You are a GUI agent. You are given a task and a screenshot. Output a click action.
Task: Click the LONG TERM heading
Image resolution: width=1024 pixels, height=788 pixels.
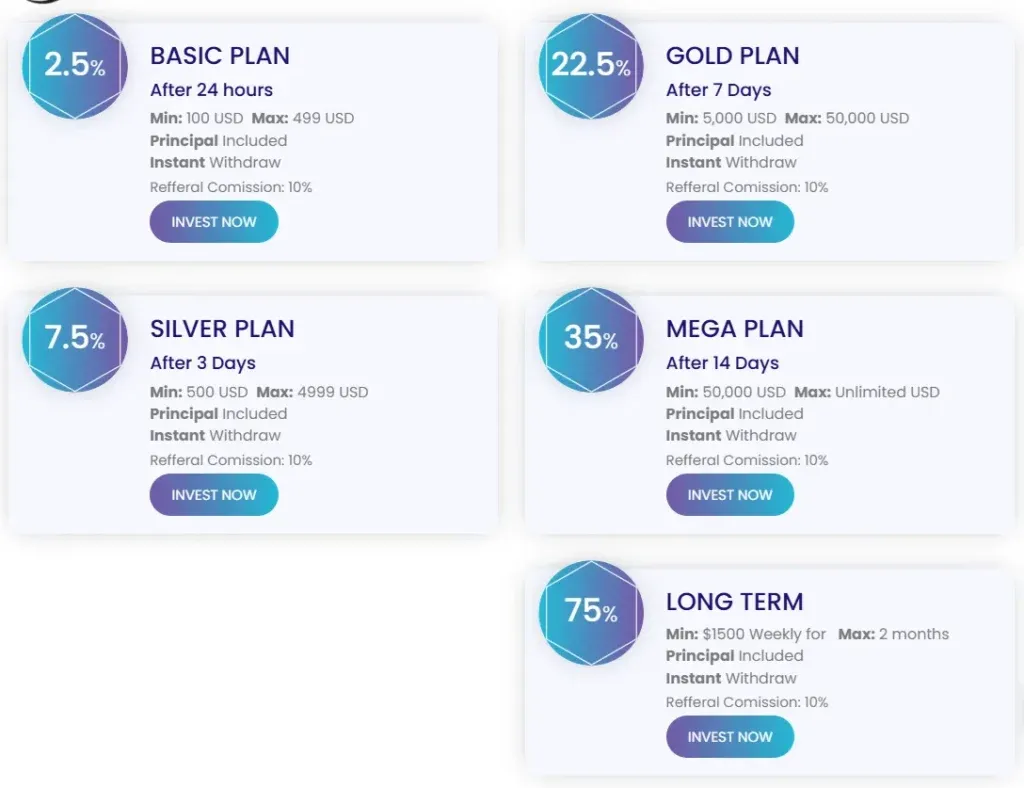tap(735, 602)
